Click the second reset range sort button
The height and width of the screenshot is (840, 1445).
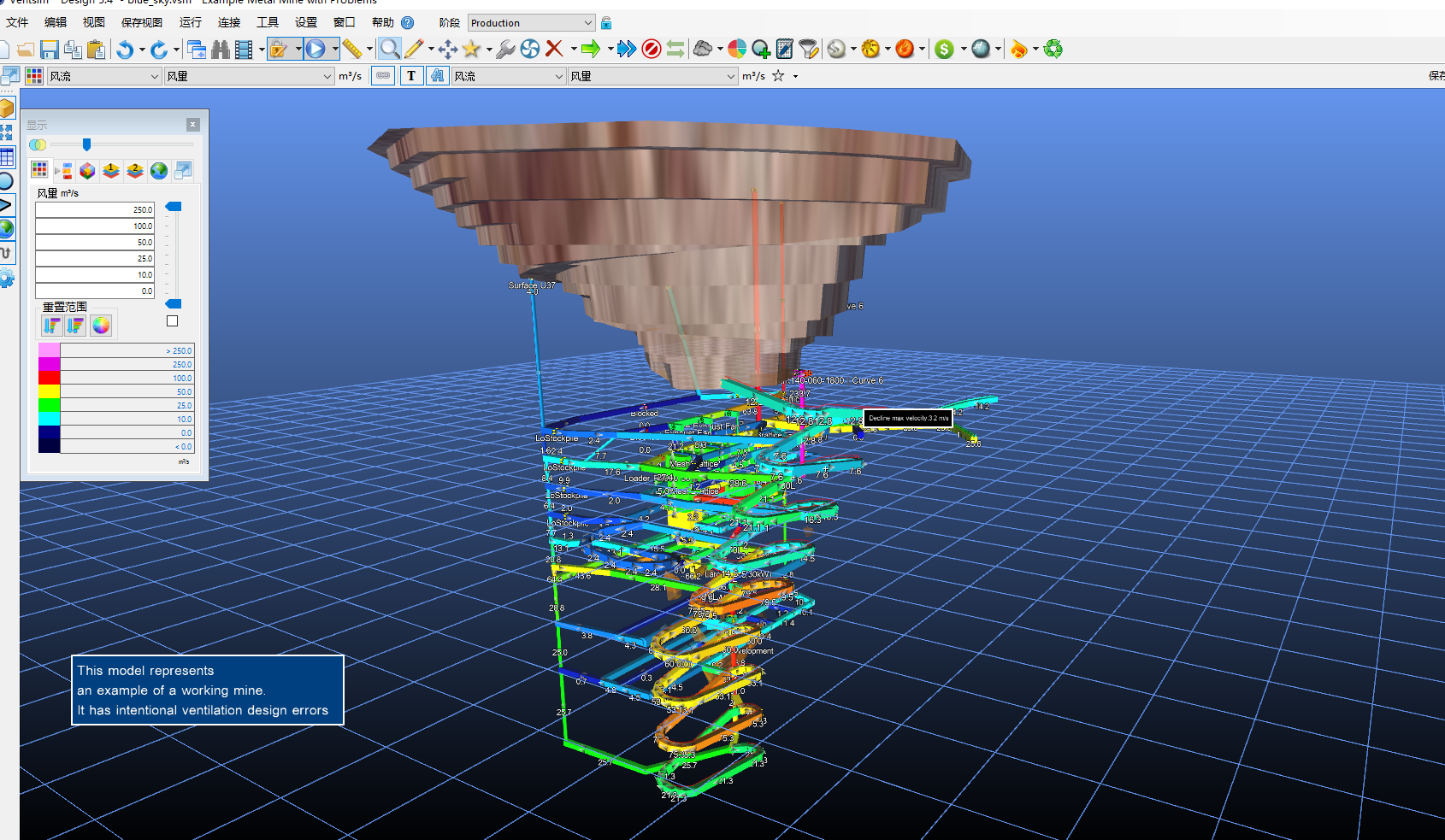pos(75,326)
